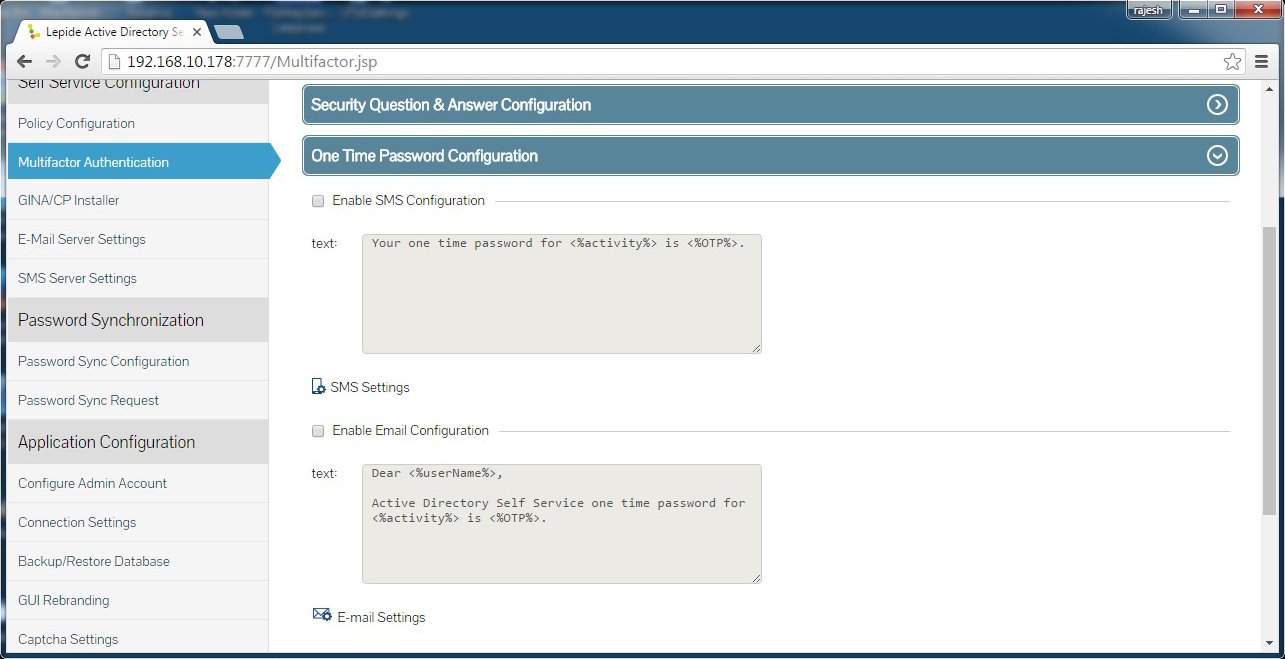Bookmark this page with the star icon

(x=1232, y=62)
